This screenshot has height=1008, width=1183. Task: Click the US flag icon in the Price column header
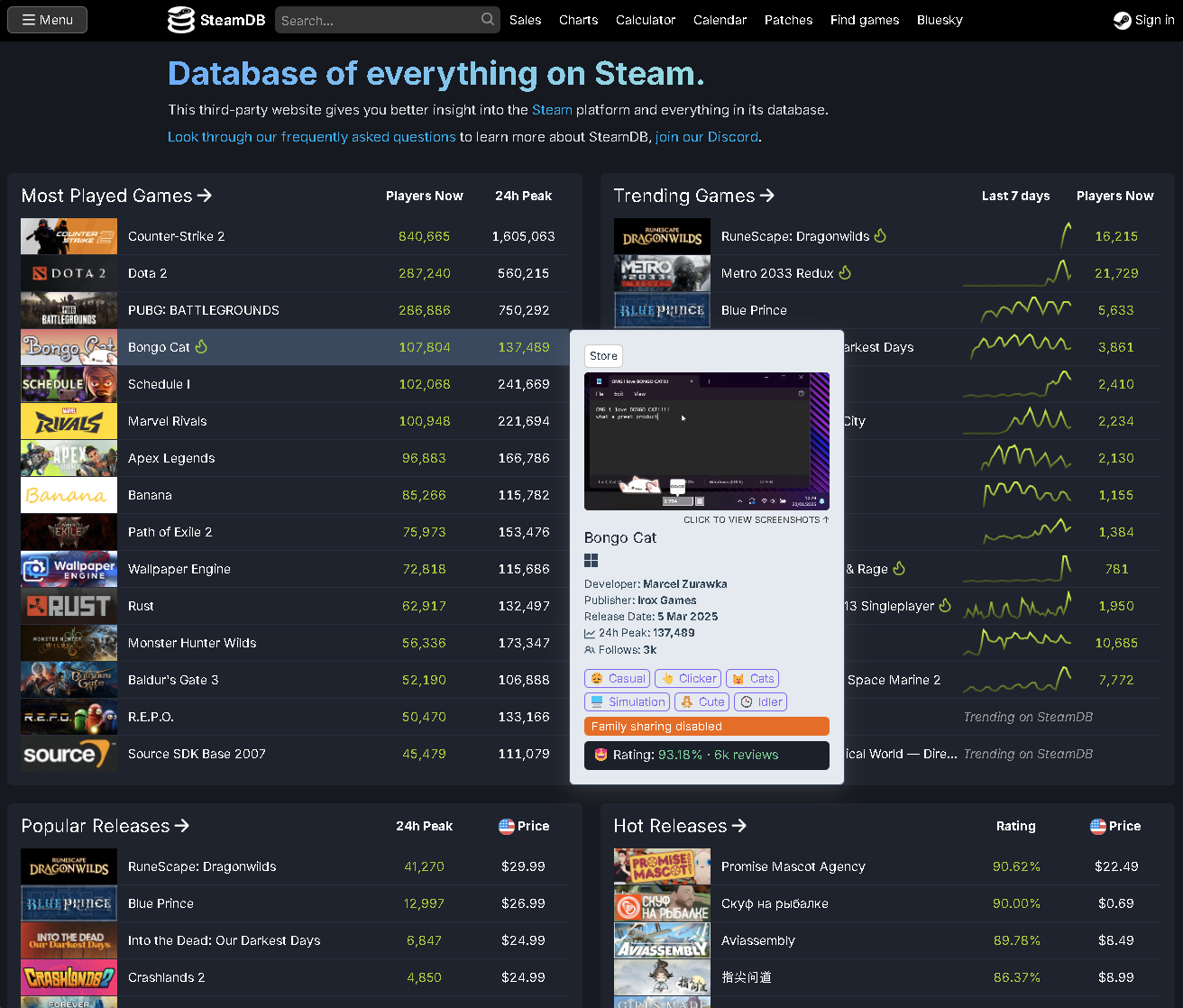coord(504,825)
